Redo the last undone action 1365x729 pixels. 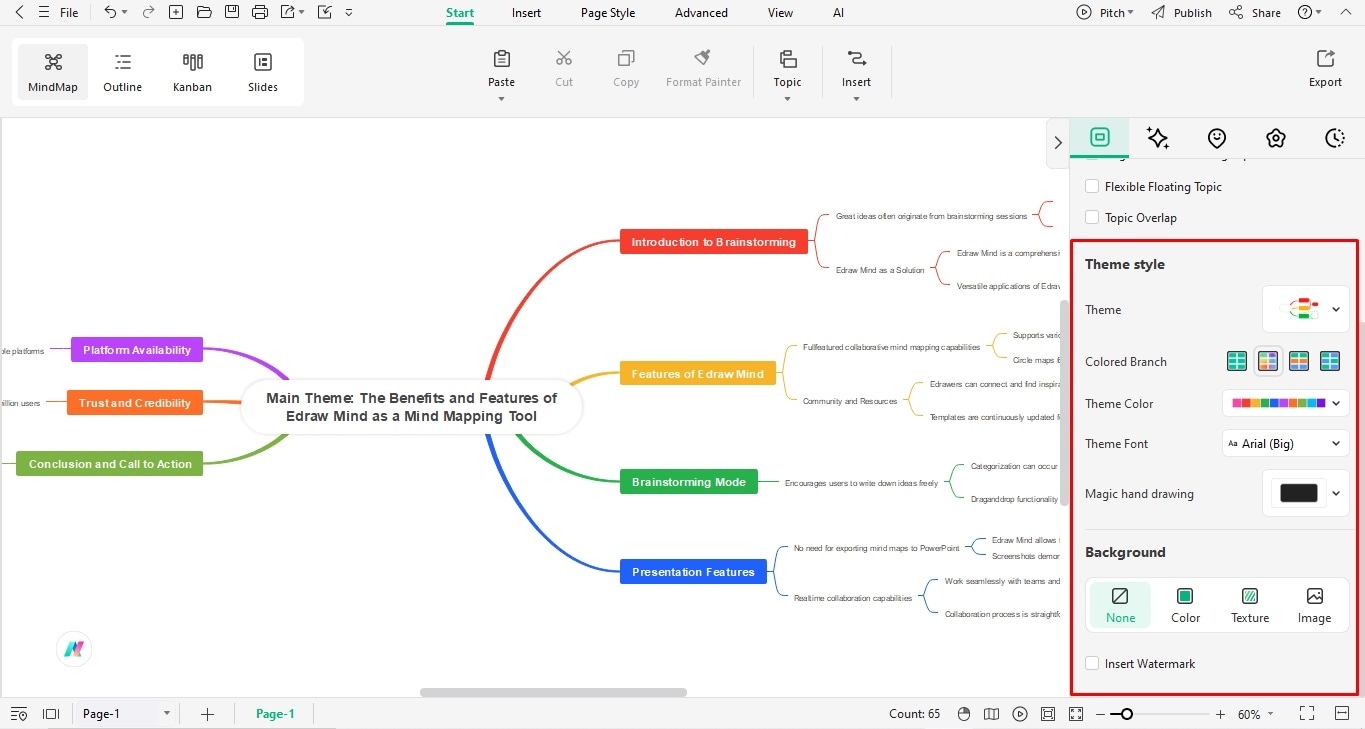148,12
